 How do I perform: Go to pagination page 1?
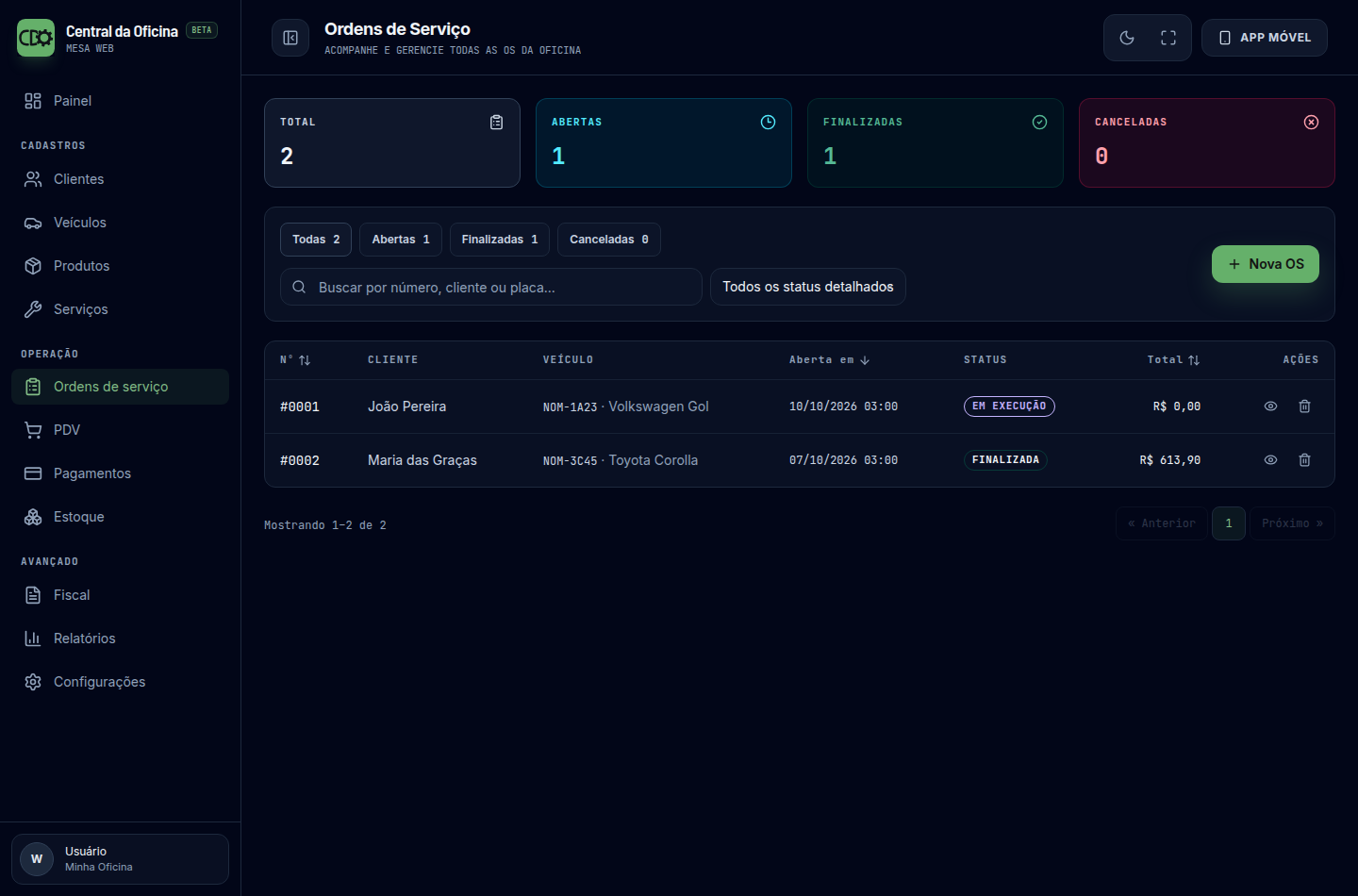(1229, 523)
